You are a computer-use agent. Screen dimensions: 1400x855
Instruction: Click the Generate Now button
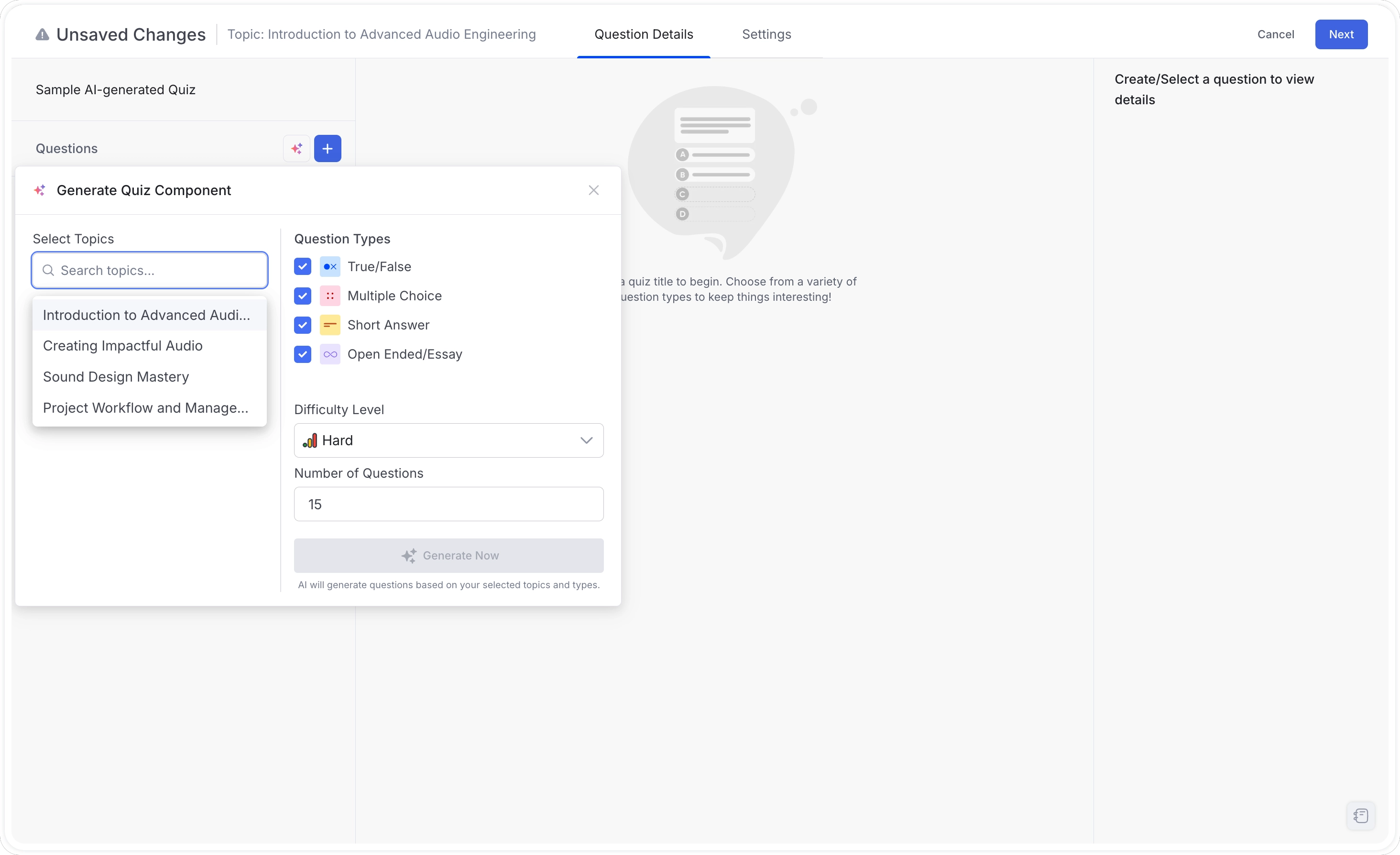tap(448, 556)
